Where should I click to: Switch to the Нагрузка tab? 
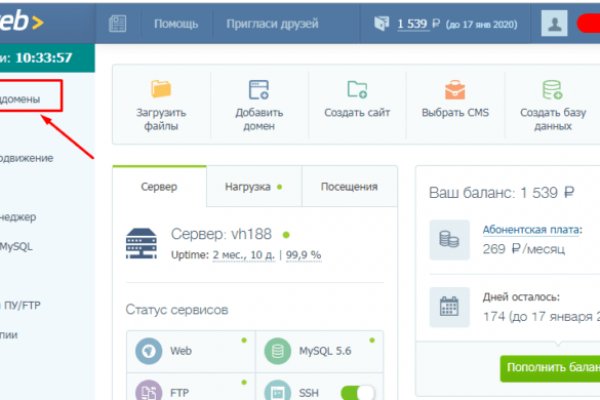[253, 186]
